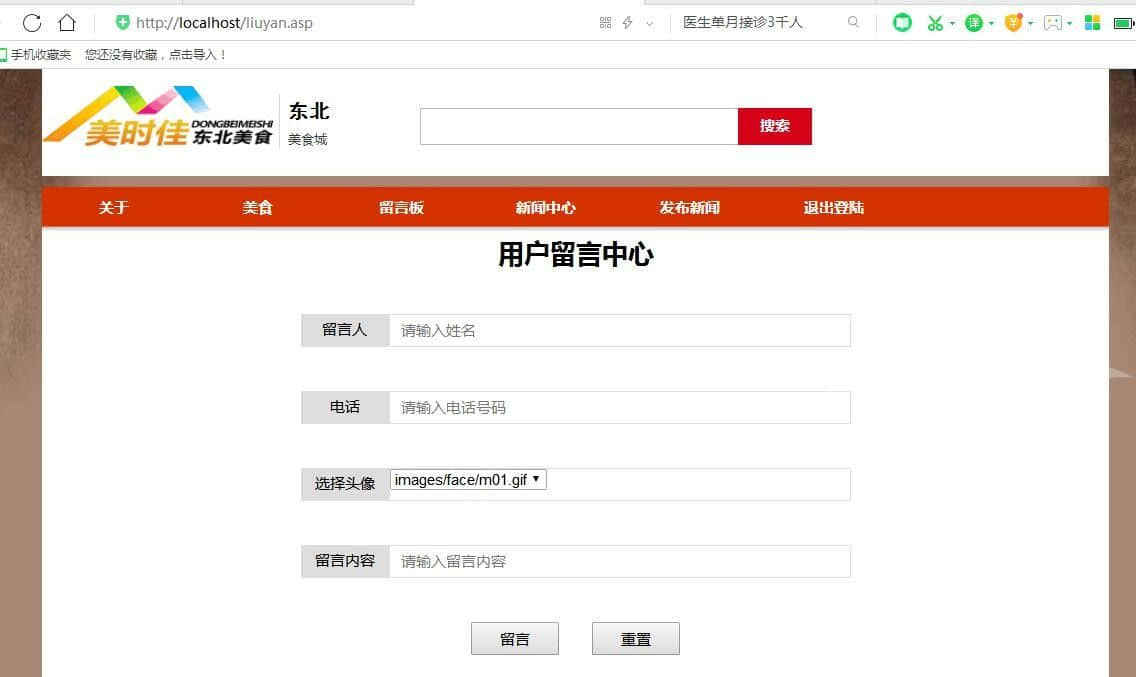The height and width of the screenshot is (677, 1136).
Task: Select 退出登陆 in the navigation bar
Action: (833, 208)
